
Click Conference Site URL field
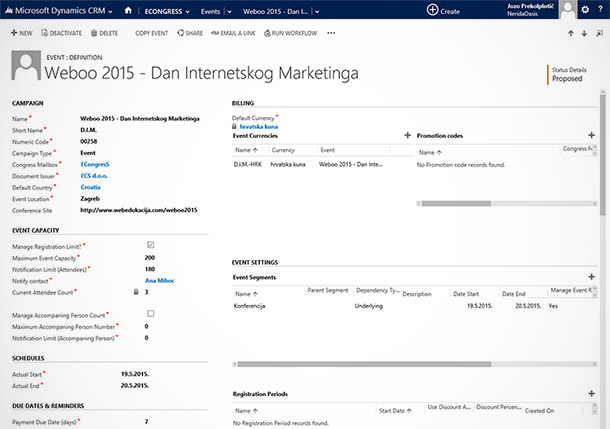(139, 210)
